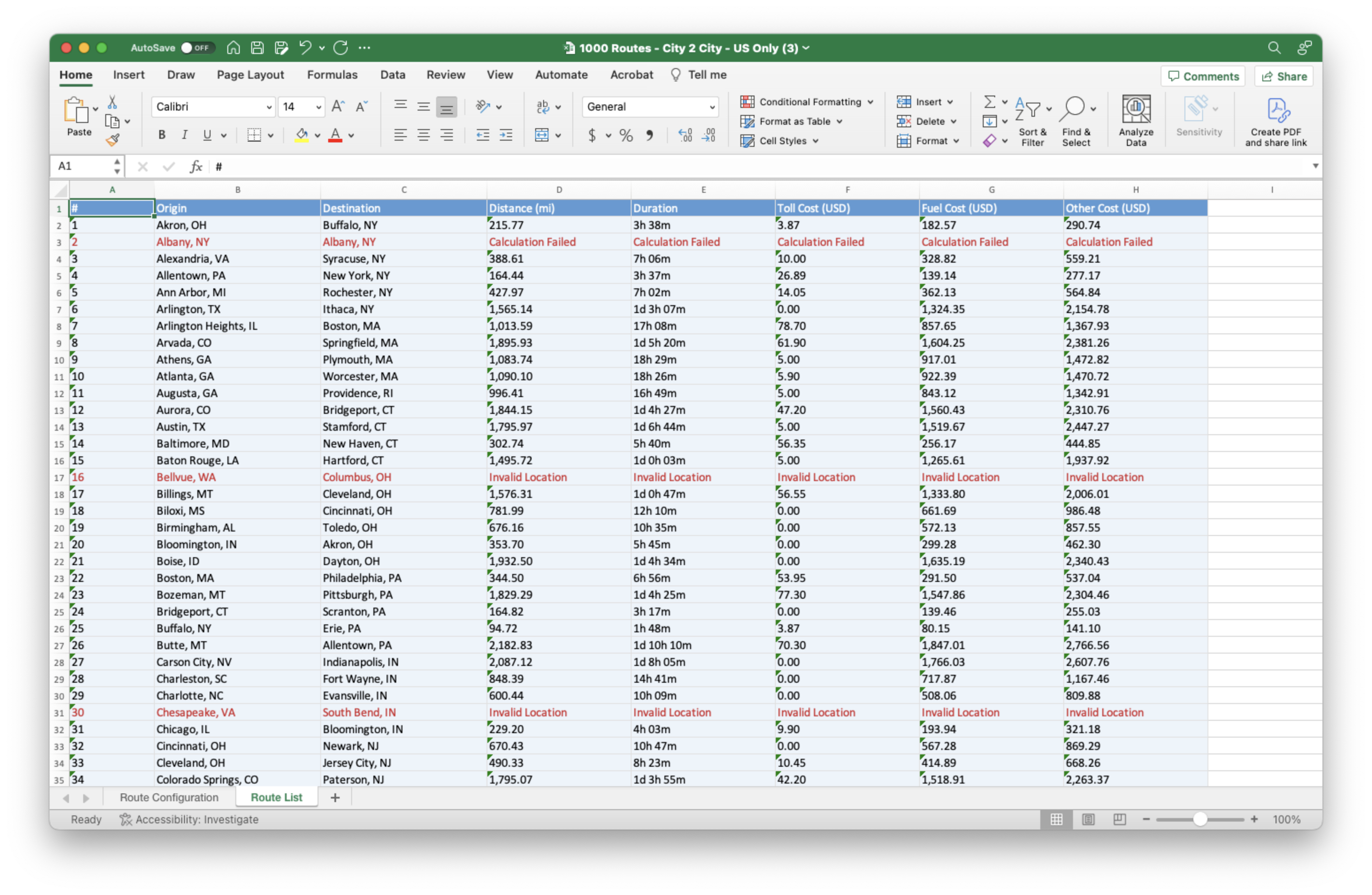Switch to the Page Layout tab

250,75
